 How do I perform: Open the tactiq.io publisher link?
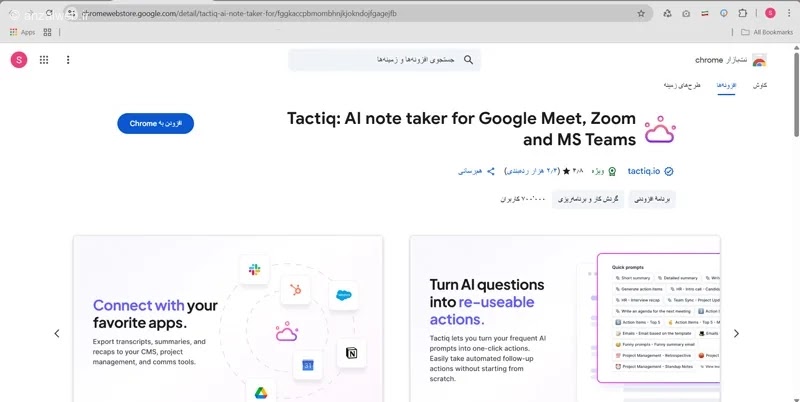tap(643, 171)
